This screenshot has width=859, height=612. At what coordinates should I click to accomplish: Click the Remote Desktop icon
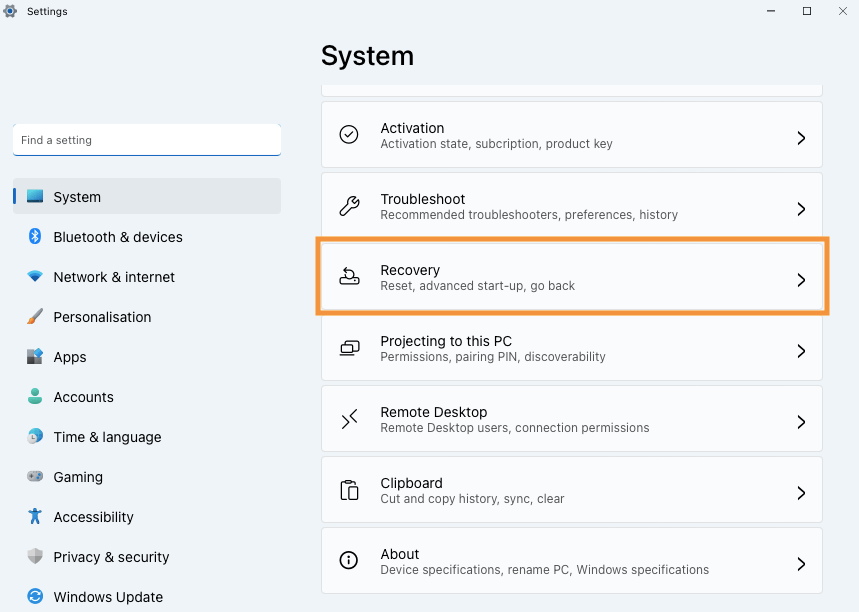click(349, 419)
